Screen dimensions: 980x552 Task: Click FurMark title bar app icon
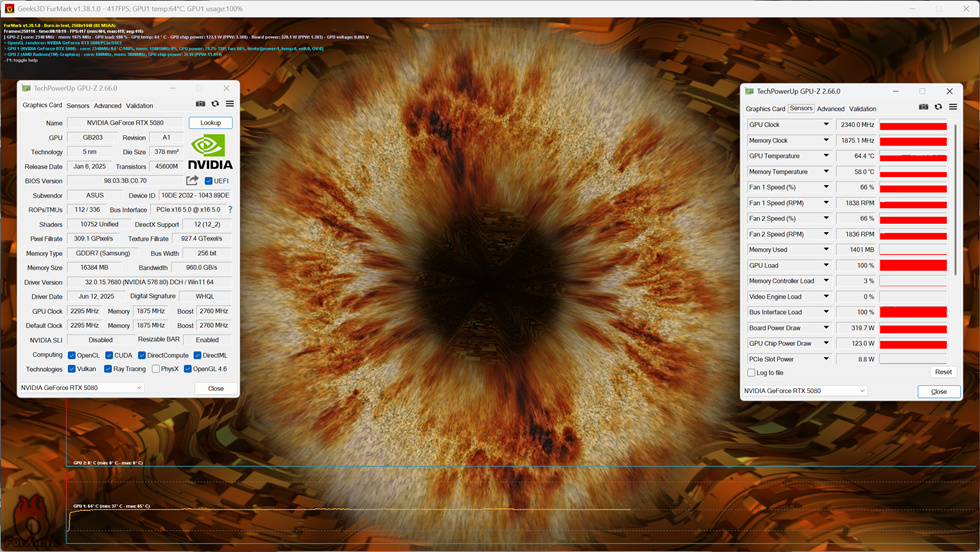coord(9,9)
